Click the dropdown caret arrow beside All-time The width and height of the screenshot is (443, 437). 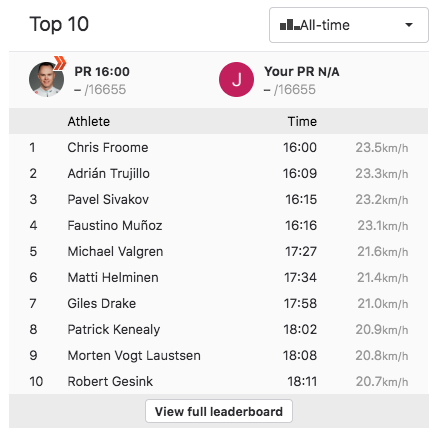coord(409,25)
